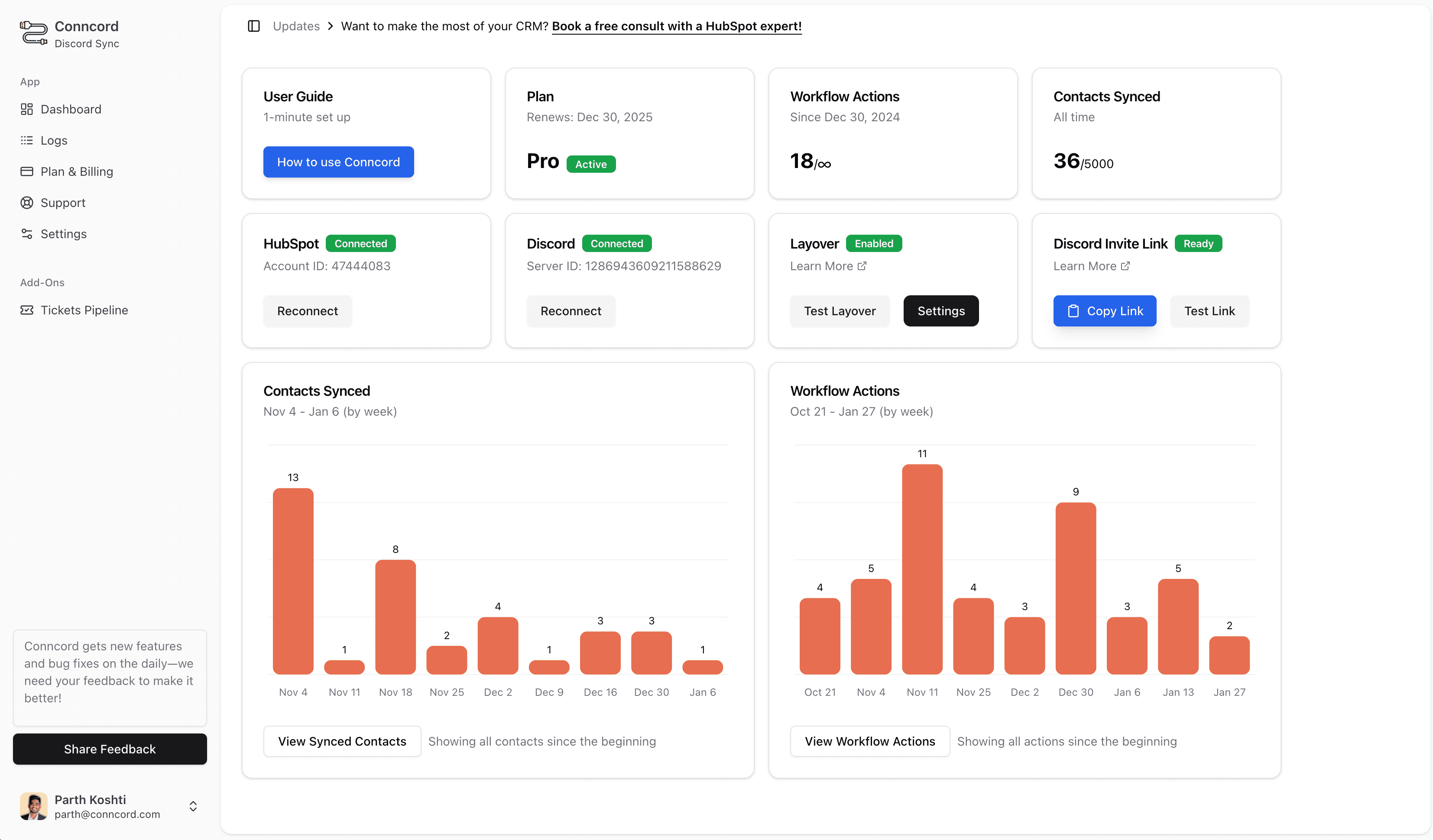This screenshot has width=1433, height=840.
Task: Expand the account switcher chevron
Action: pyautogui.click(x=193, y=806)
